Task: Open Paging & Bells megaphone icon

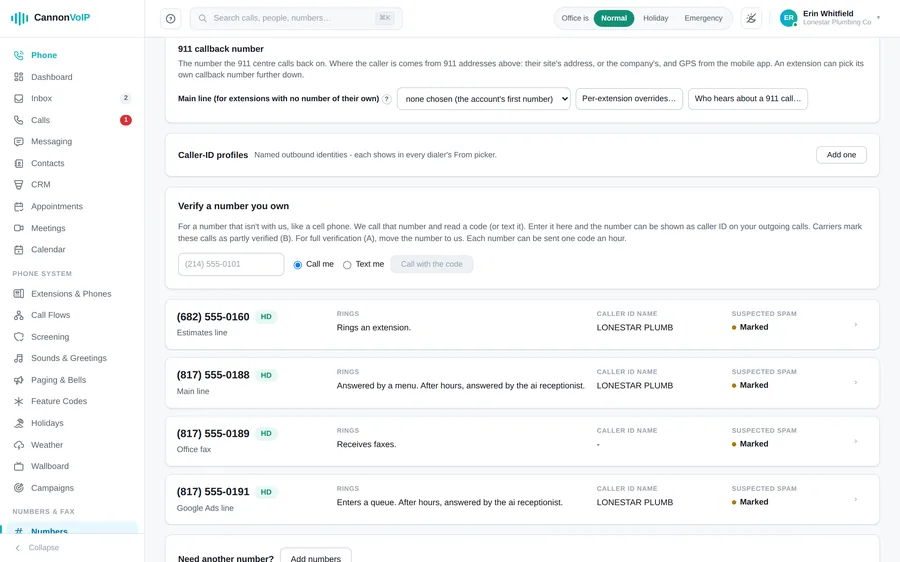Action: 19,380
